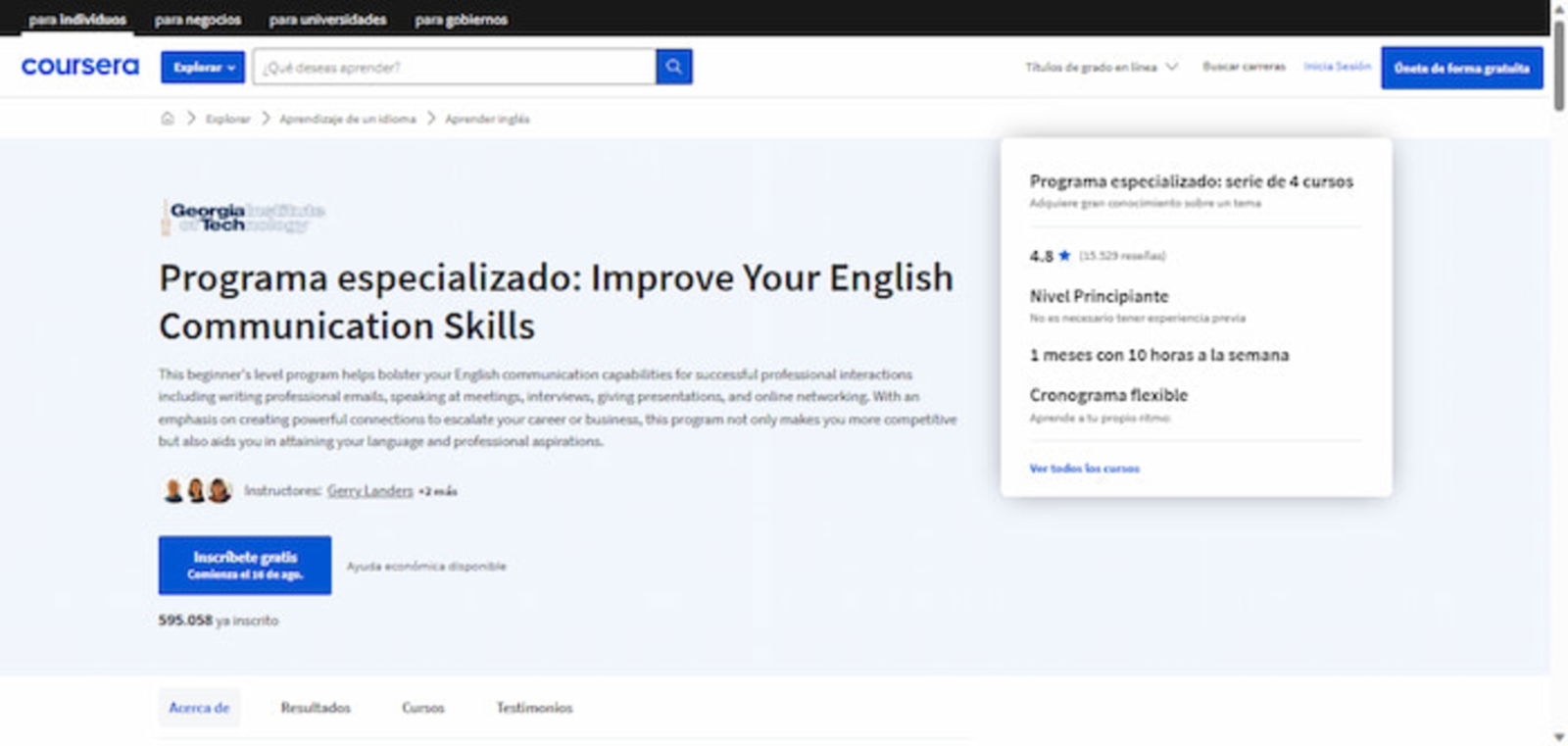Click the instructor avatars
The width and height of the screenshot is (1568, 746).
(x=197, y=490)
